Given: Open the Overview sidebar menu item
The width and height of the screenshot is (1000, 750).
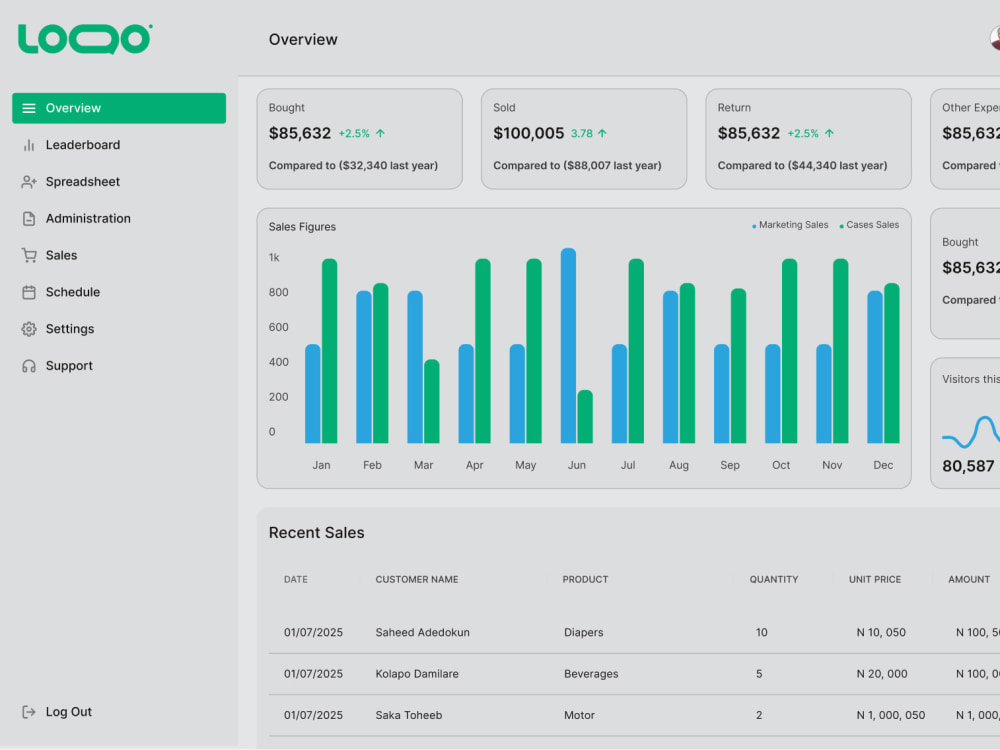Looking at the screenshot, I should [x=119, y=108].
